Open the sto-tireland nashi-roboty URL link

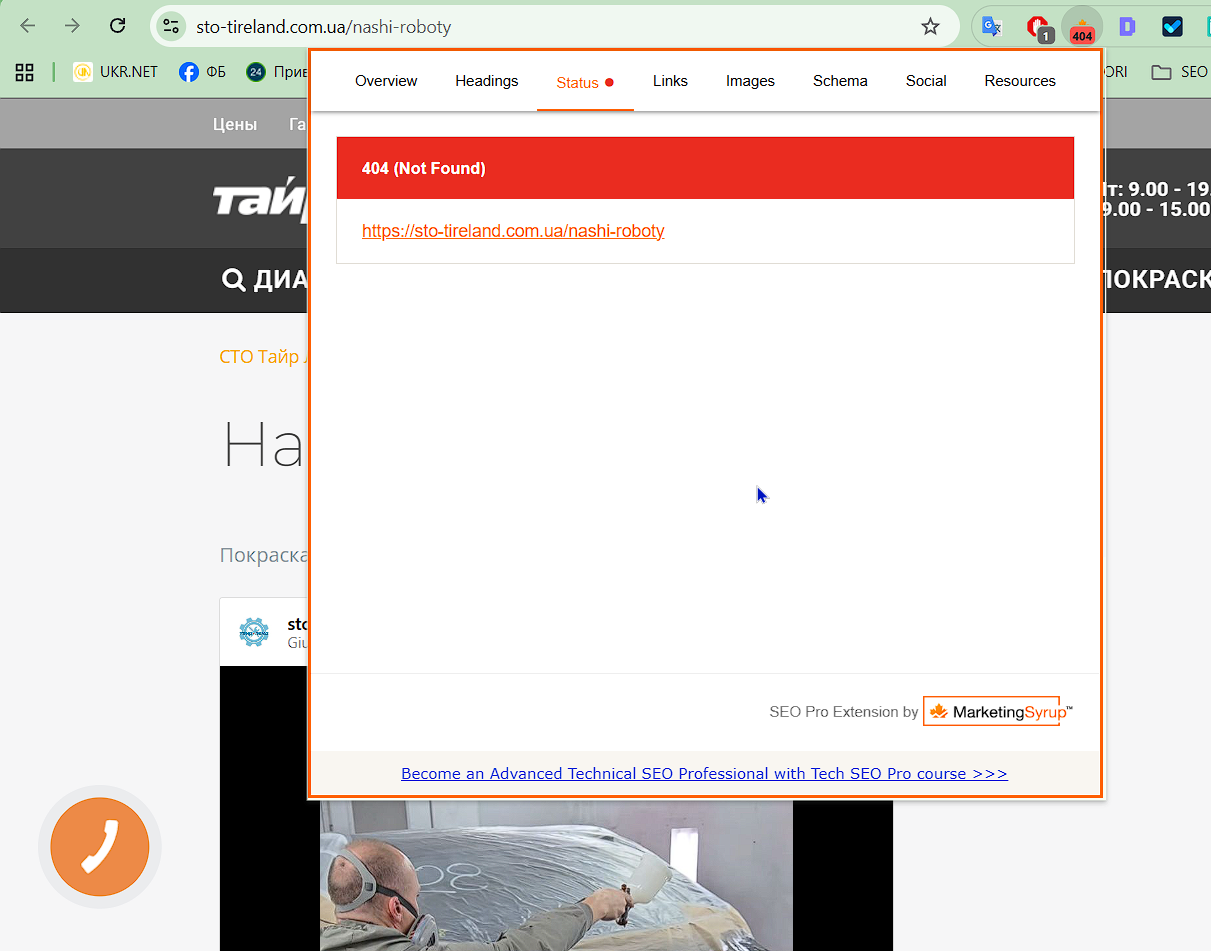(513, 231)
